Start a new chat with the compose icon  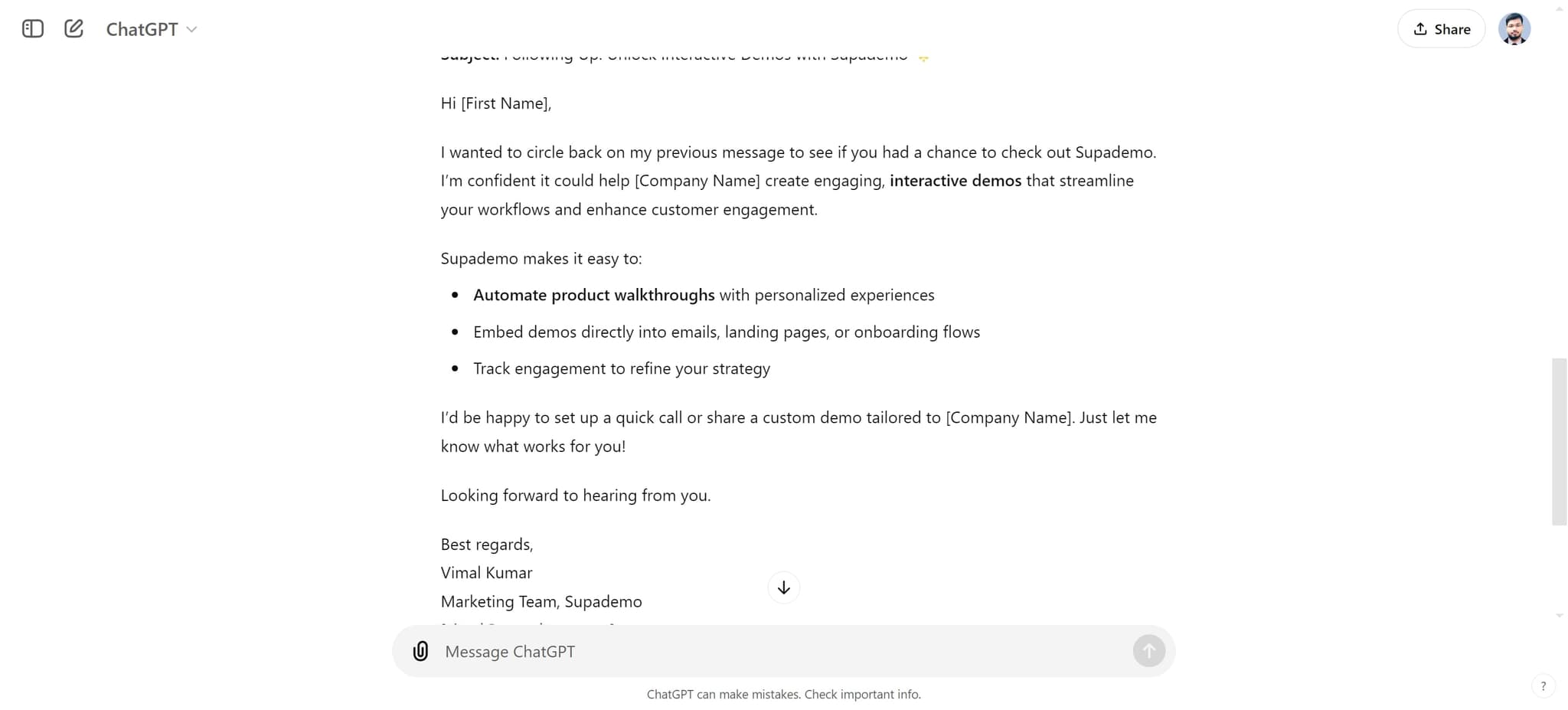[x=73, y=28]
